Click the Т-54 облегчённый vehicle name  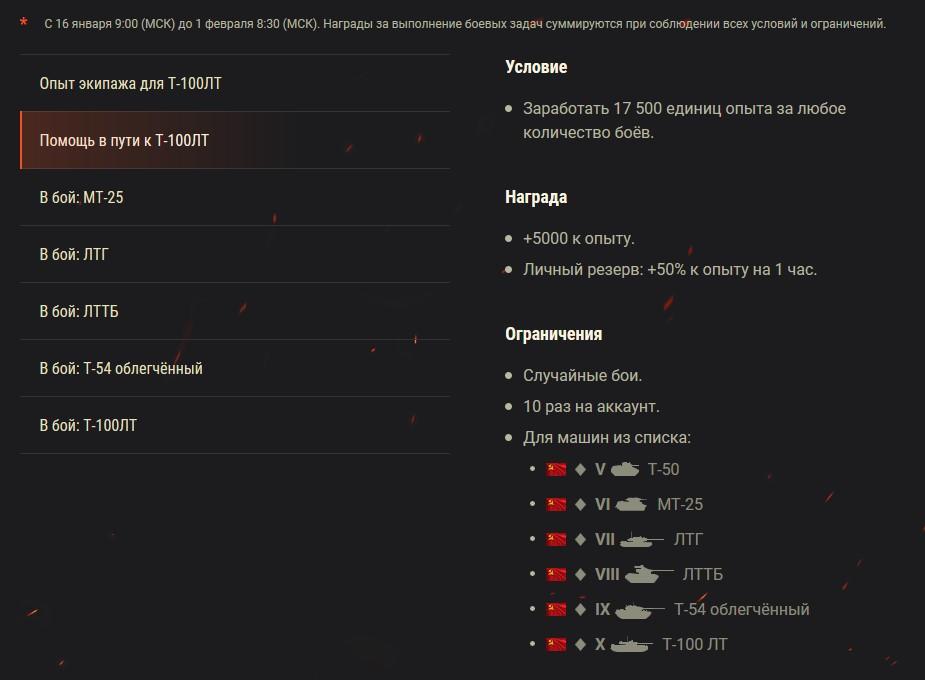(x=741, y=609)
